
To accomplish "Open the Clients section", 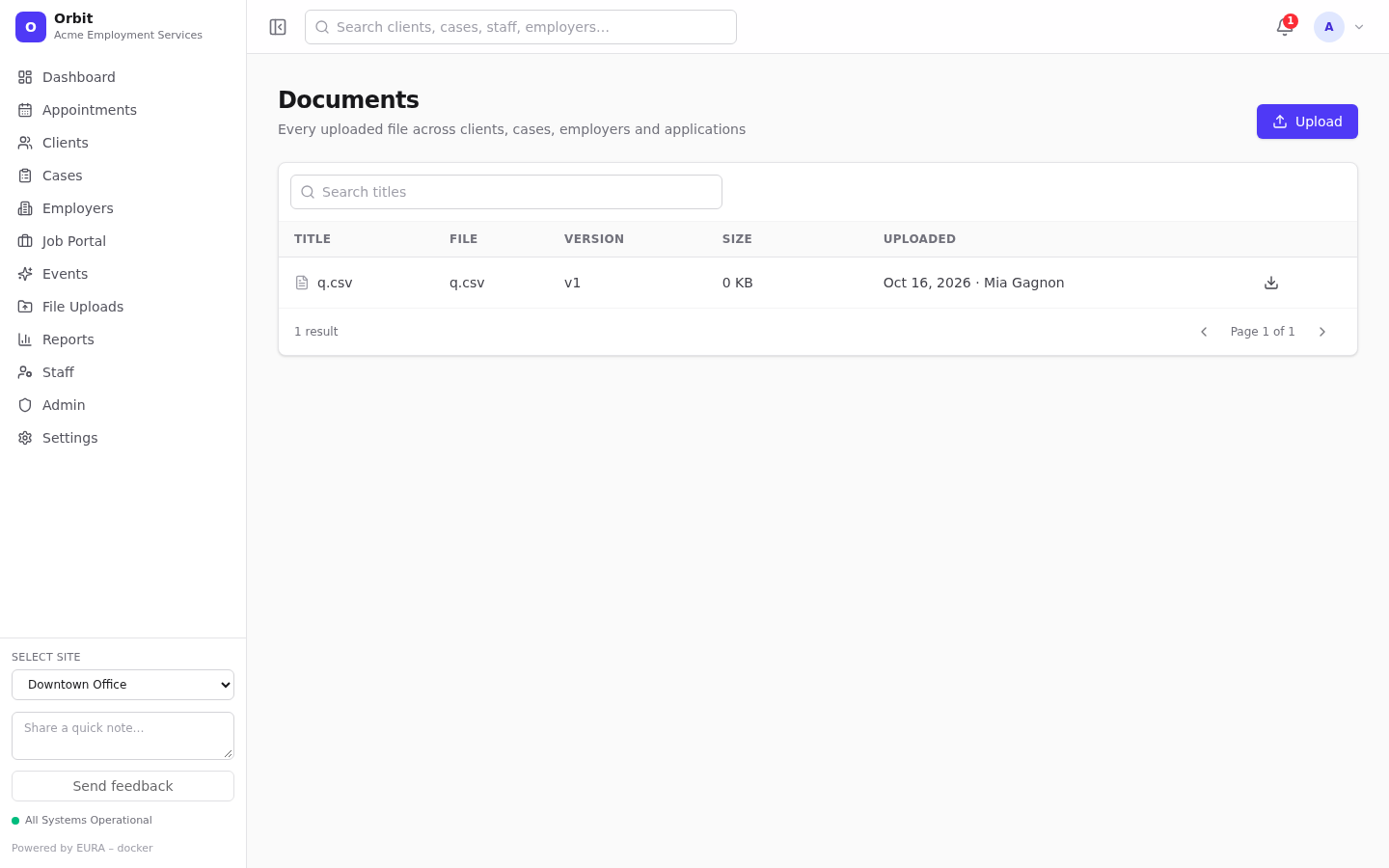I will 123,143.
